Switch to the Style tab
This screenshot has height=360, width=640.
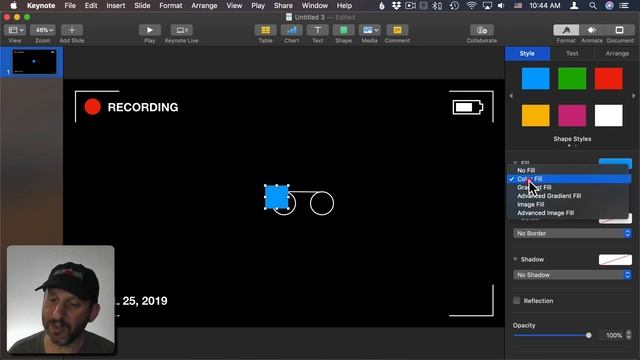coord(527,53)
